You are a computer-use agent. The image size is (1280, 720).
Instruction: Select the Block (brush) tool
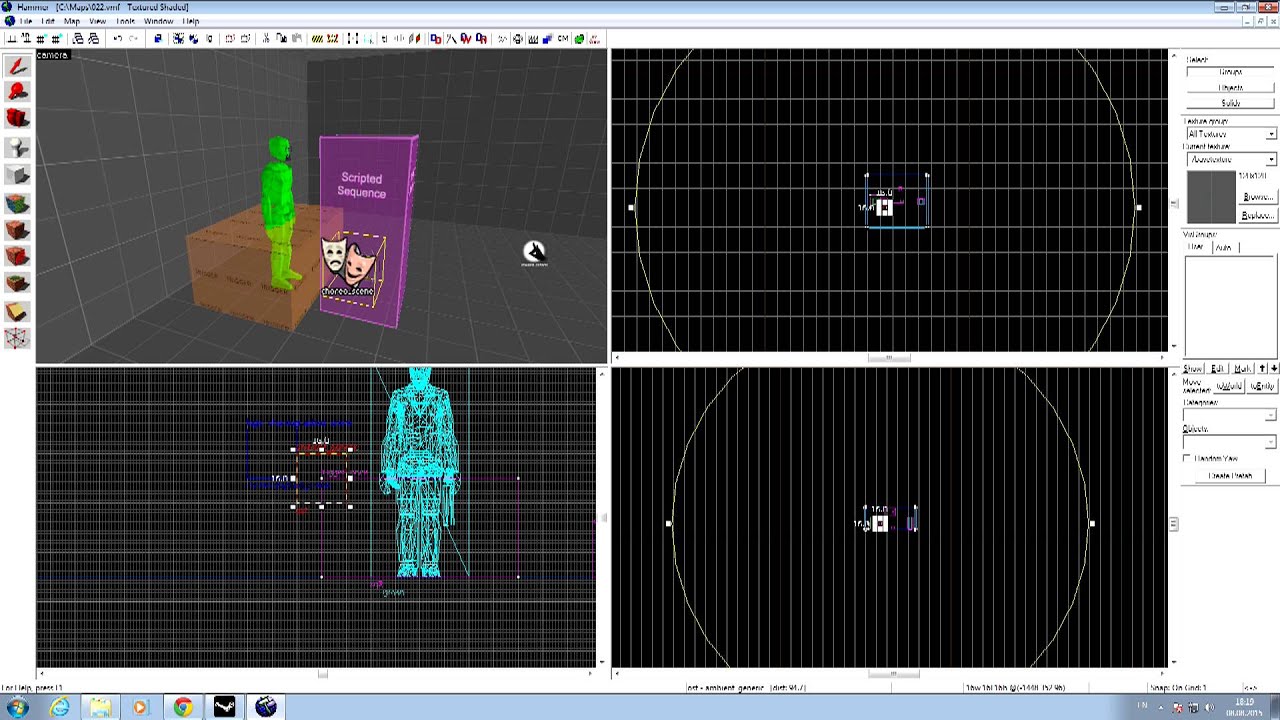click(x=17, y=176)
